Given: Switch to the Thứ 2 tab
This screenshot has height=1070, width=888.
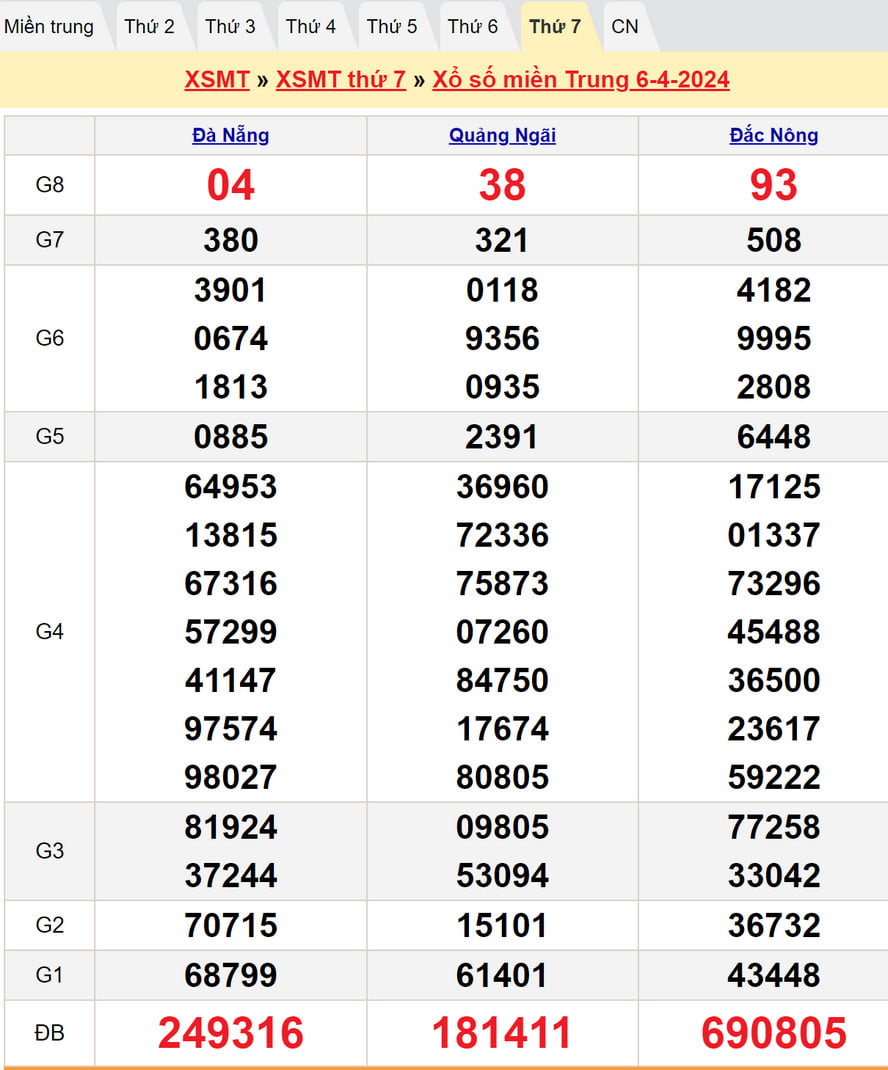Looking at the screenshot, I should click(x=149, y=27).
